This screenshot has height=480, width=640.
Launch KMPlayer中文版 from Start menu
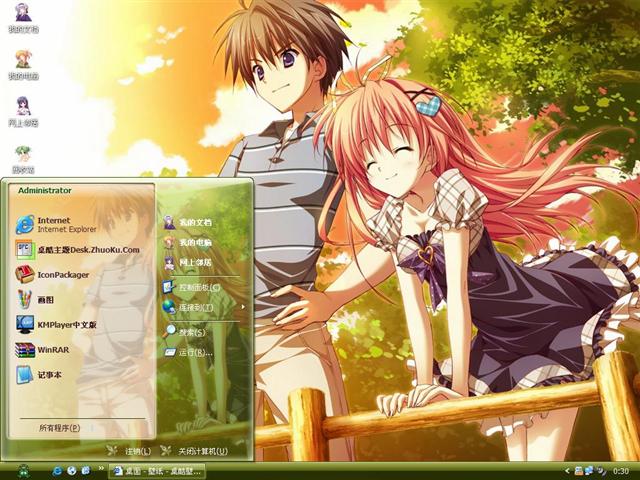click(56, 324)
